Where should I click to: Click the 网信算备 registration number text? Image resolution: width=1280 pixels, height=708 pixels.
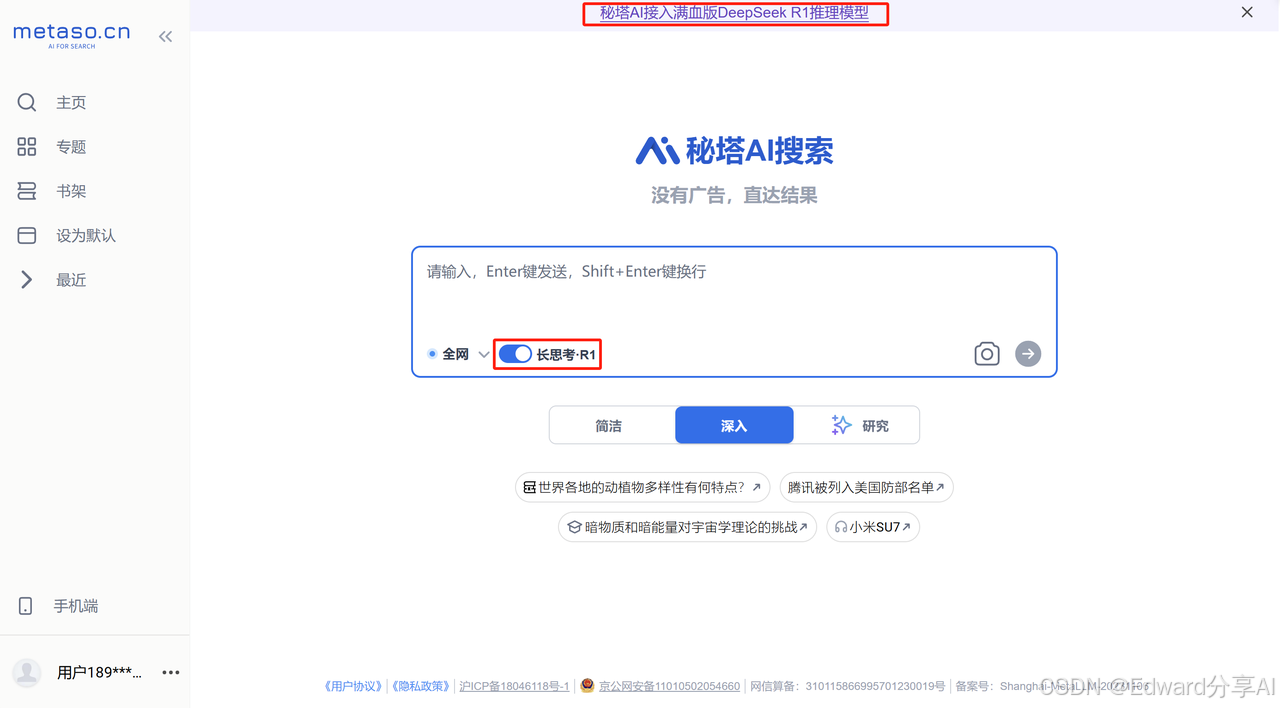tap(848, 686)
